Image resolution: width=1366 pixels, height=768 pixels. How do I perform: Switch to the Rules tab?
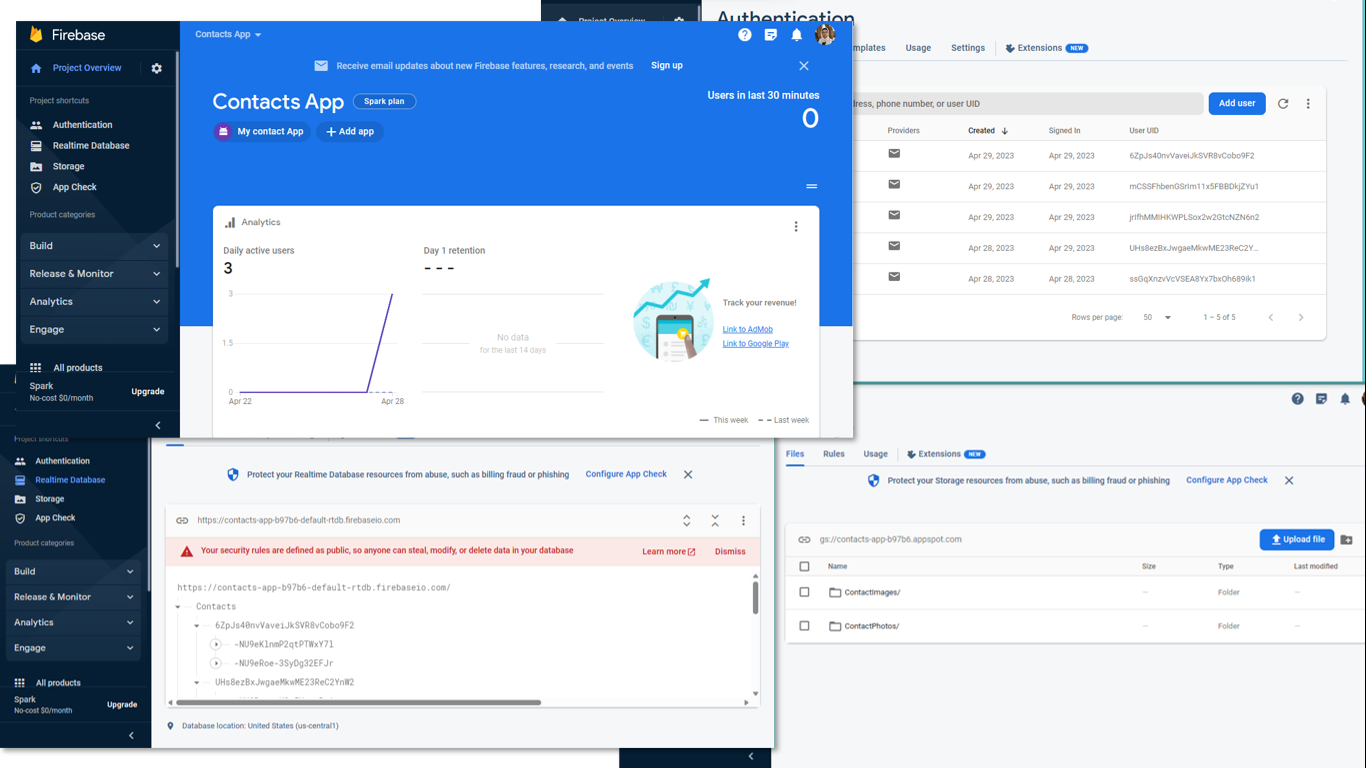[x=833, y=453]
